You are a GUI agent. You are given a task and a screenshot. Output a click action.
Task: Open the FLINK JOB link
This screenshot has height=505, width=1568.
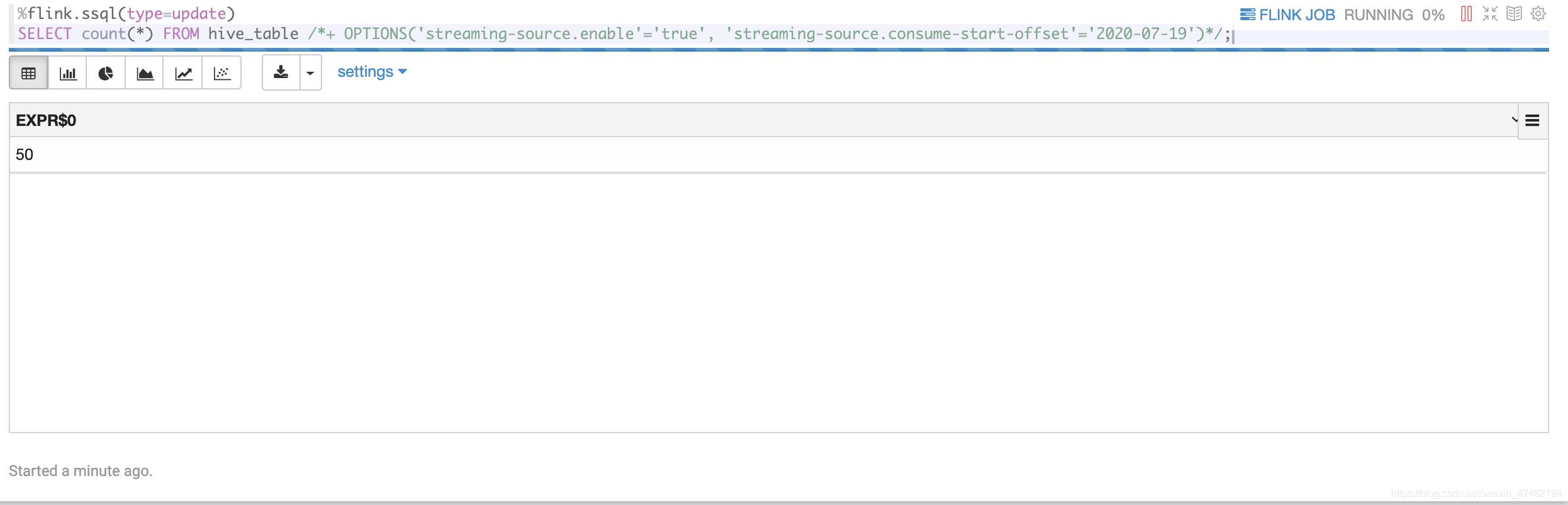tap(1287, 14)
